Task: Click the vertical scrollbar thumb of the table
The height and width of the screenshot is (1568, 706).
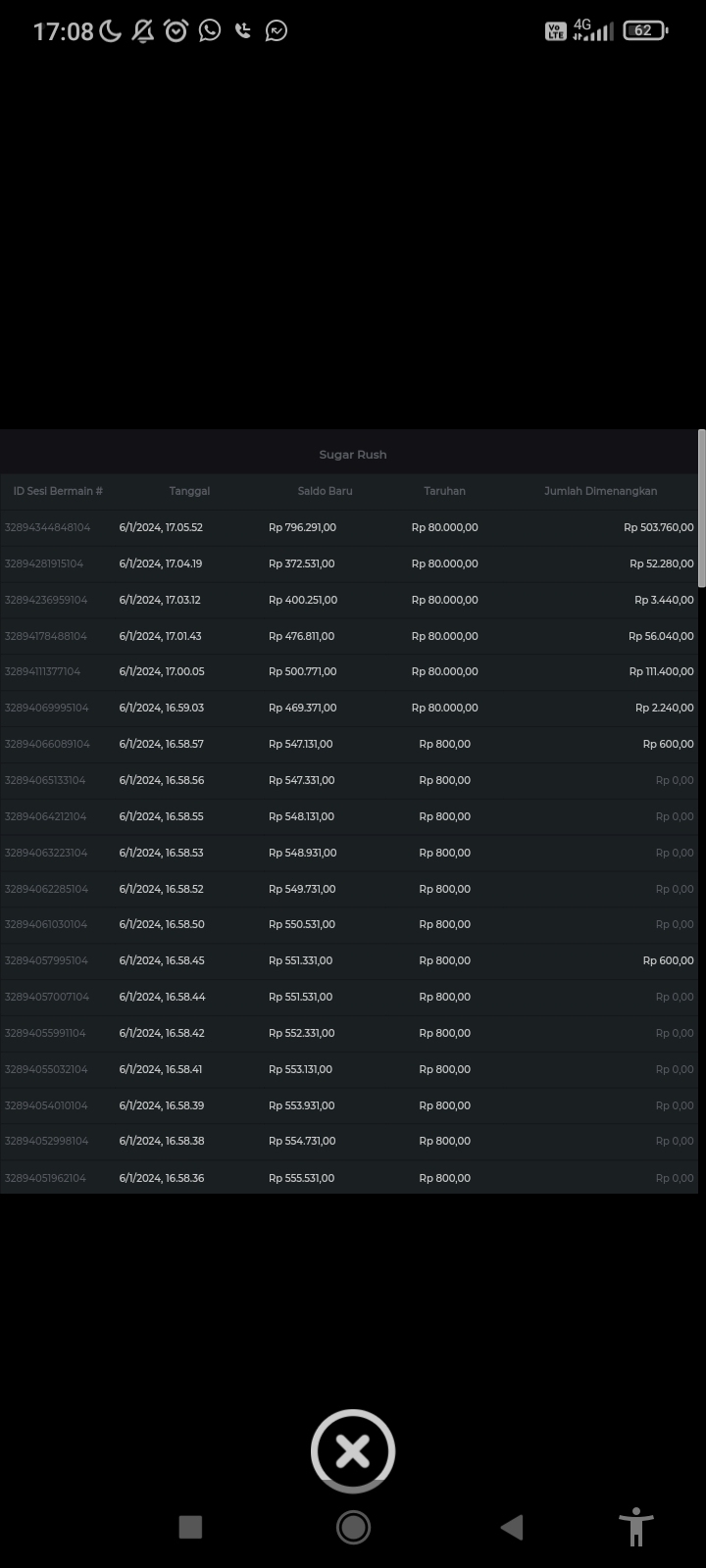Action: point(701,510)
